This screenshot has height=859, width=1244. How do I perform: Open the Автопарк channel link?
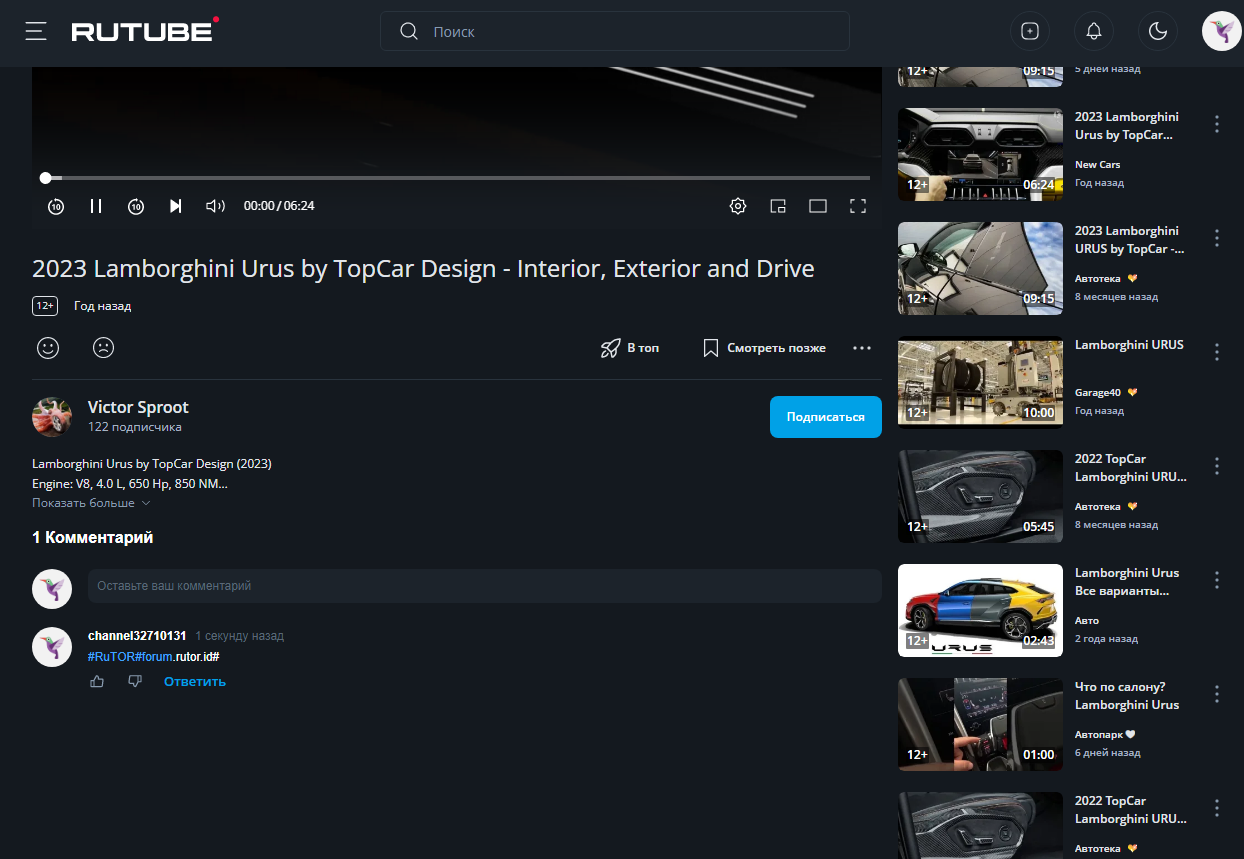[1099, 735]
